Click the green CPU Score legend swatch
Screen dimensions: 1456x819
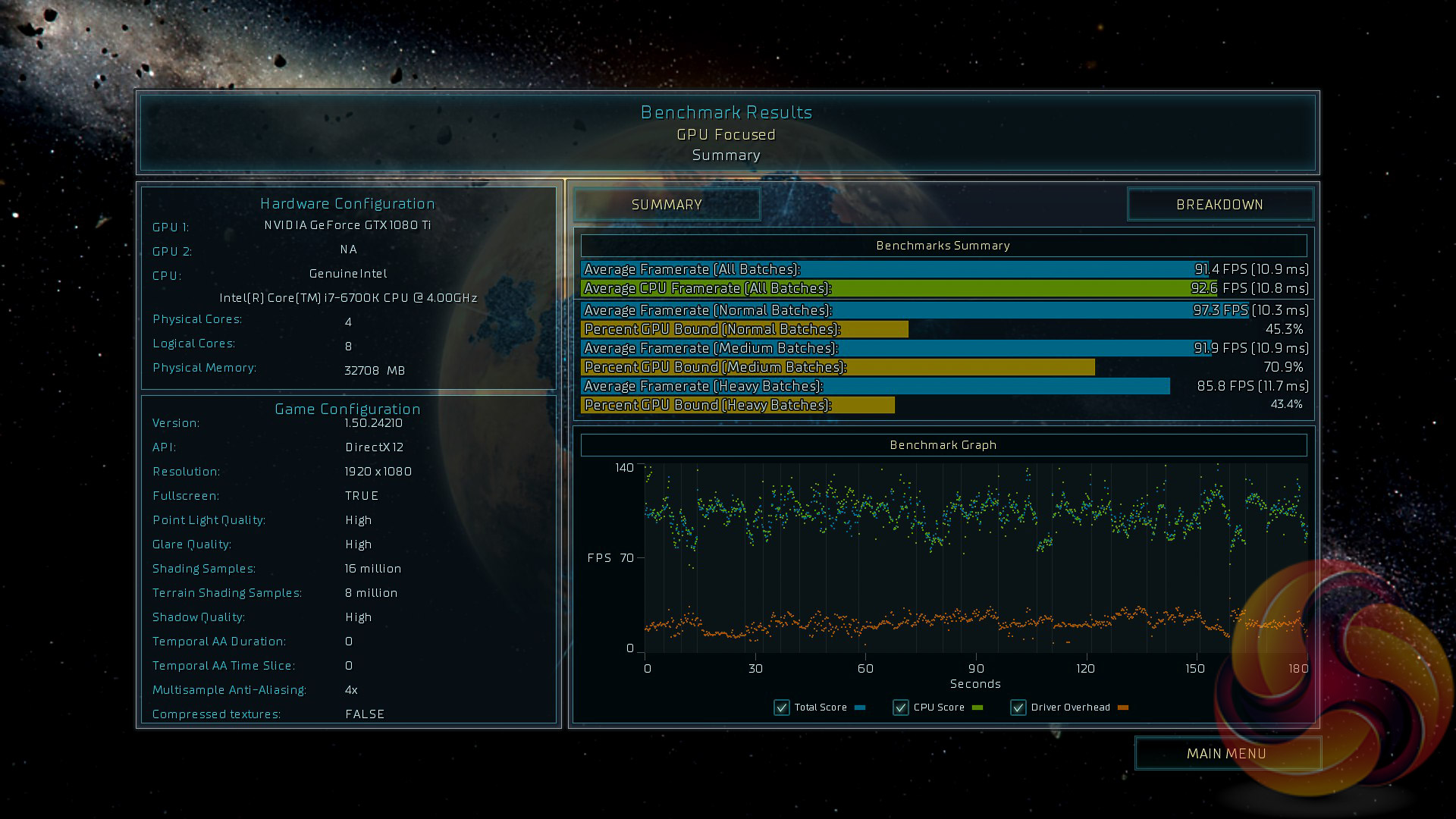point(977,708)
